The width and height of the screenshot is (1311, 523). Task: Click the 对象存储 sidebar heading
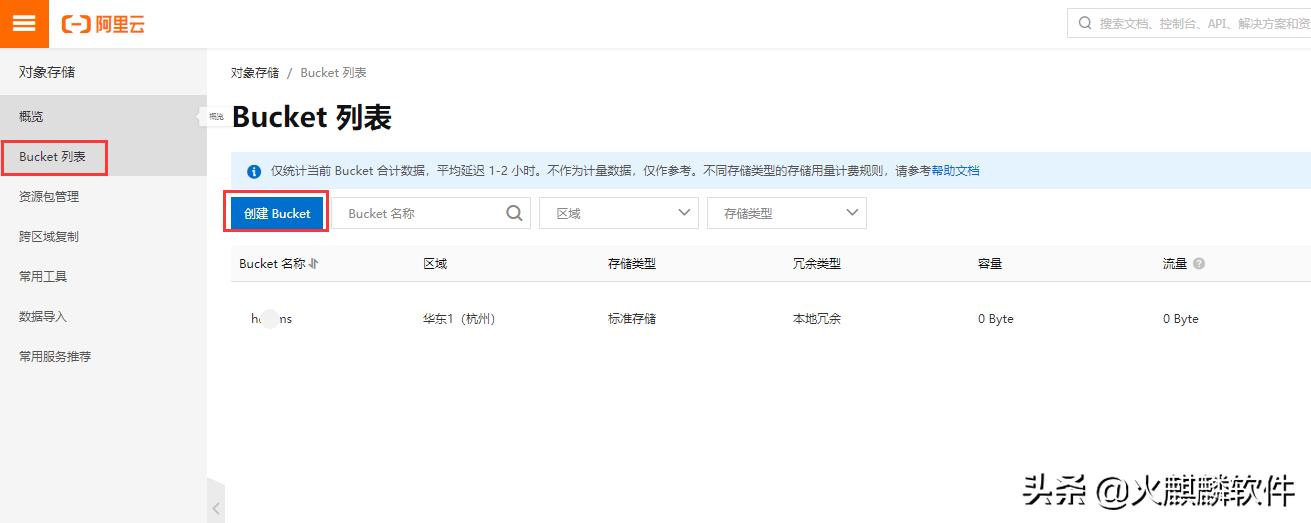tap(47, 72)
